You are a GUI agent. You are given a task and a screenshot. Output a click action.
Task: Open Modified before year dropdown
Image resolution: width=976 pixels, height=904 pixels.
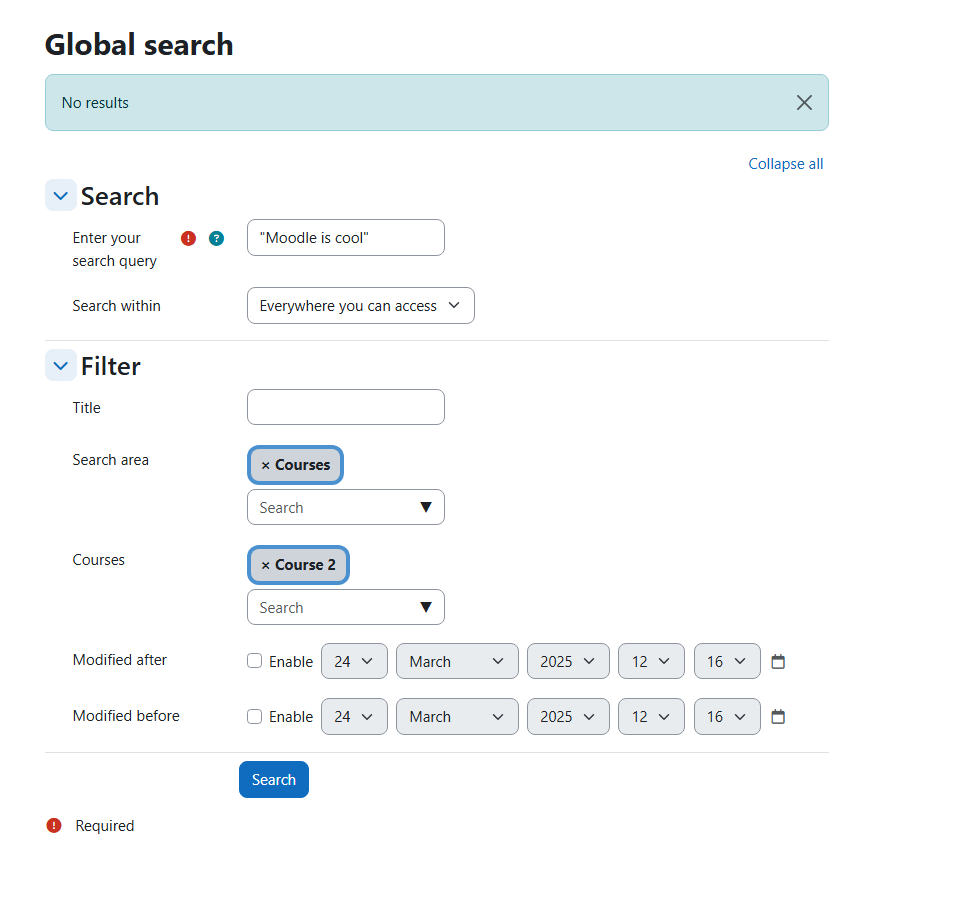coord(568,717)
